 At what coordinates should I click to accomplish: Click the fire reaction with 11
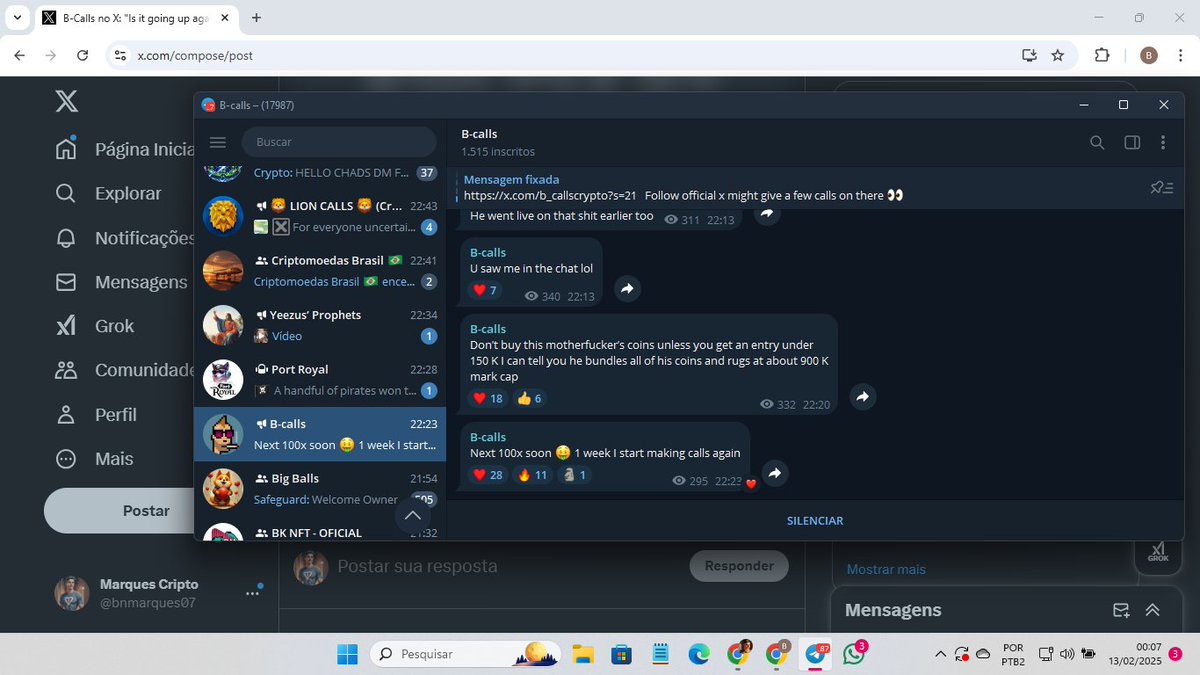[x=533, y=475]
